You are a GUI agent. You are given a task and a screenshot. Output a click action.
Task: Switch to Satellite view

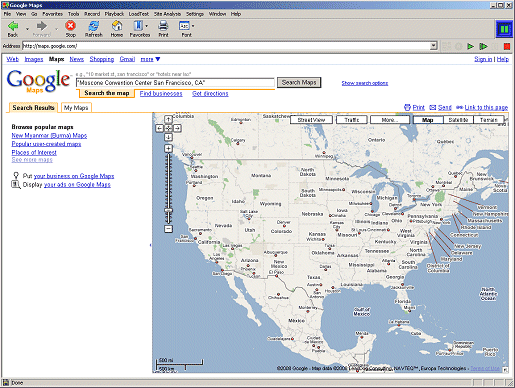pos(458,120)
